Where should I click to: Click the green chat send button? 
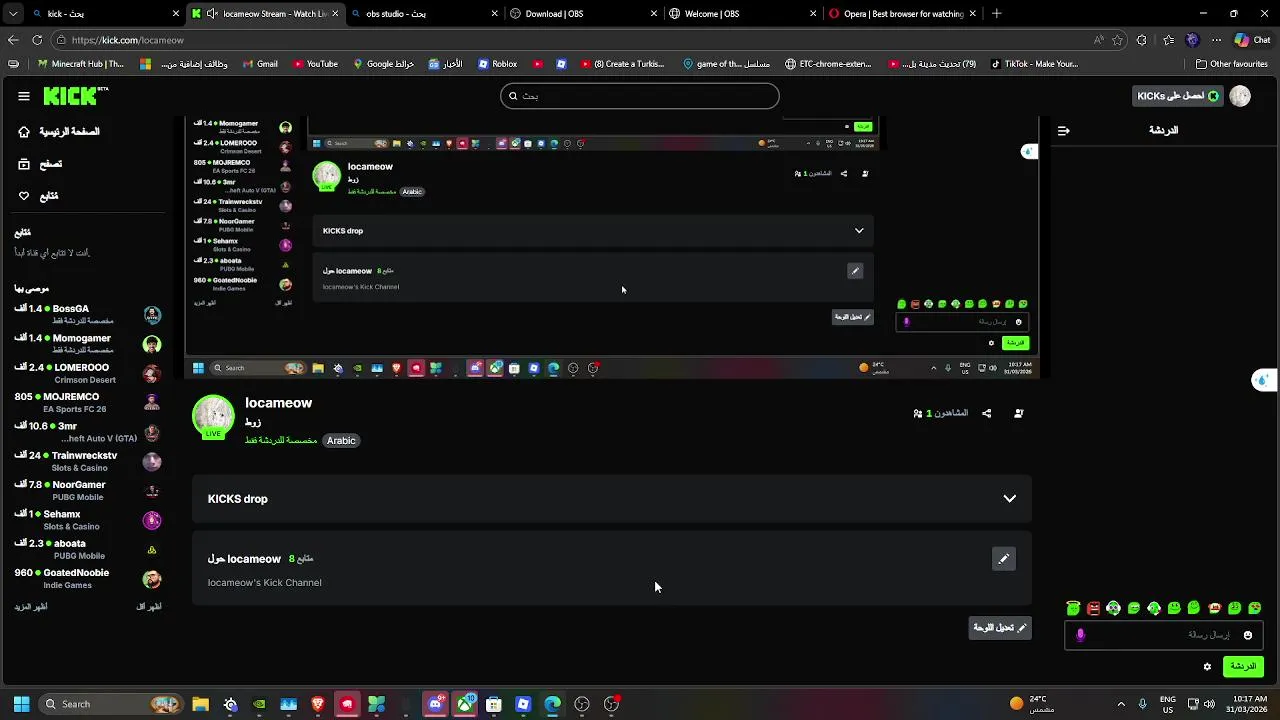click(x=1243, y=666)
